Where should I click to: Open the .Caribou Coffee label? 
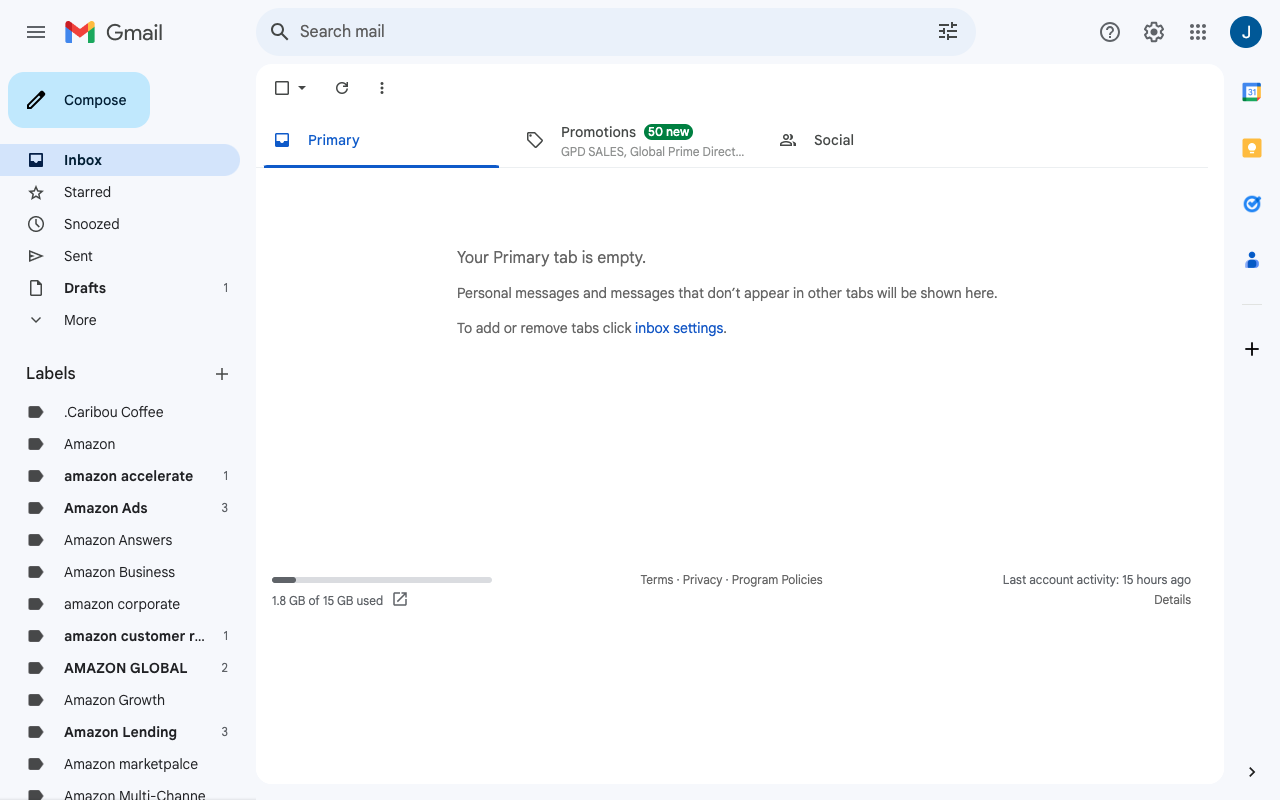click(120, 412)
